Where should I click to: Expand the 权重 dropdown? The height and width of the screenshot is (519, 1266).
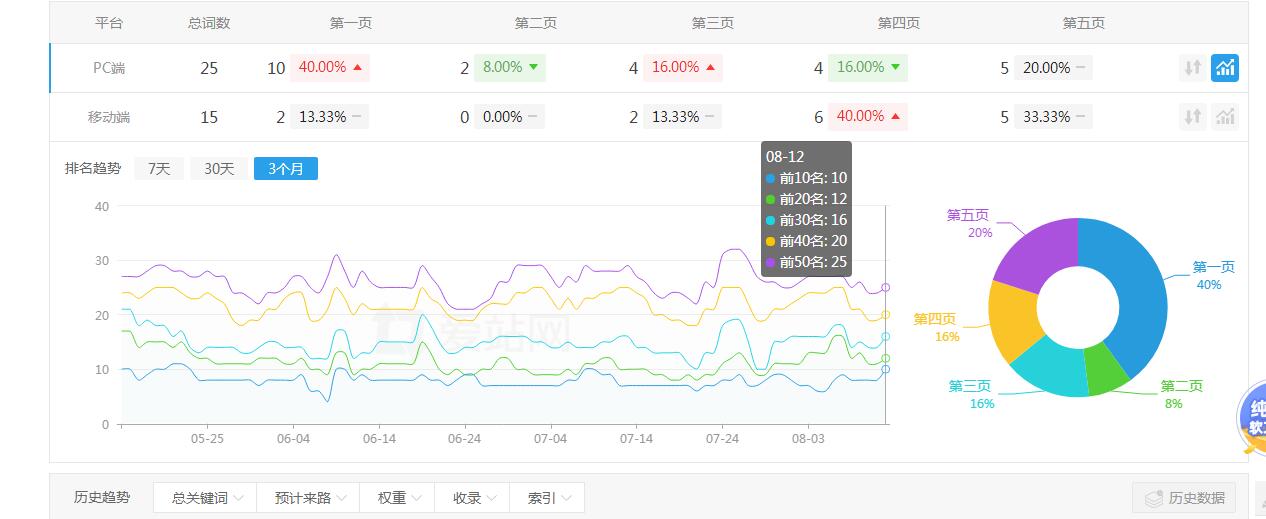398,498
